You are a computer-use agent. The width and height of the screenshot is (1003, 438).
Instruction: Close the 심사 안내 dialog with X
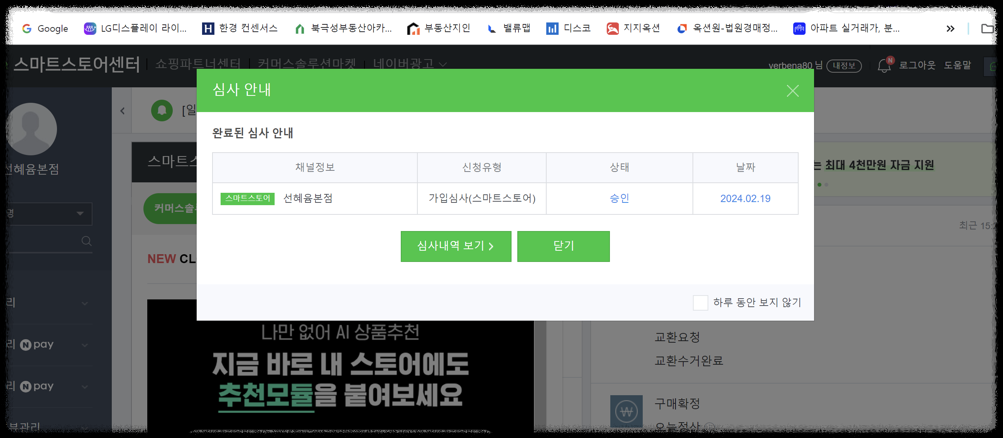(x=793, y=91)
